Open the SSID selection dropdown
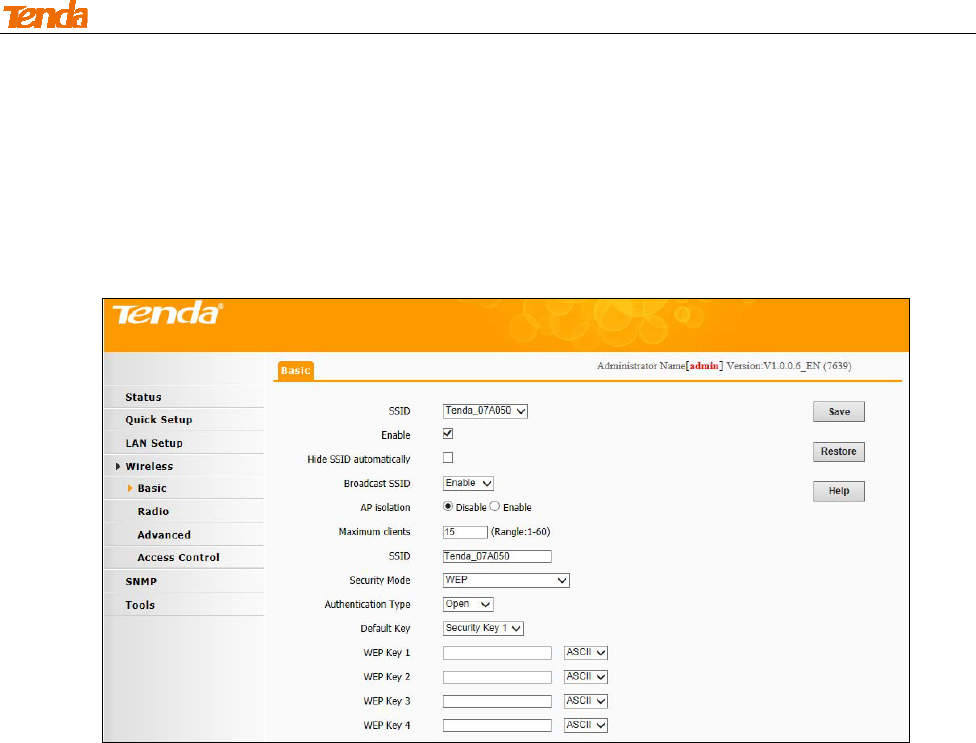This screenshot has width=976, height=743. [x=486, y=411]
